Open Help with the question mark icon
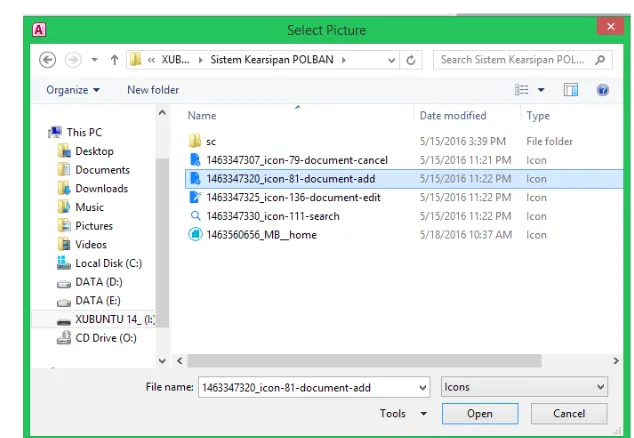The image size is (634, 438). pyautogui.click(x=602, y=90)
